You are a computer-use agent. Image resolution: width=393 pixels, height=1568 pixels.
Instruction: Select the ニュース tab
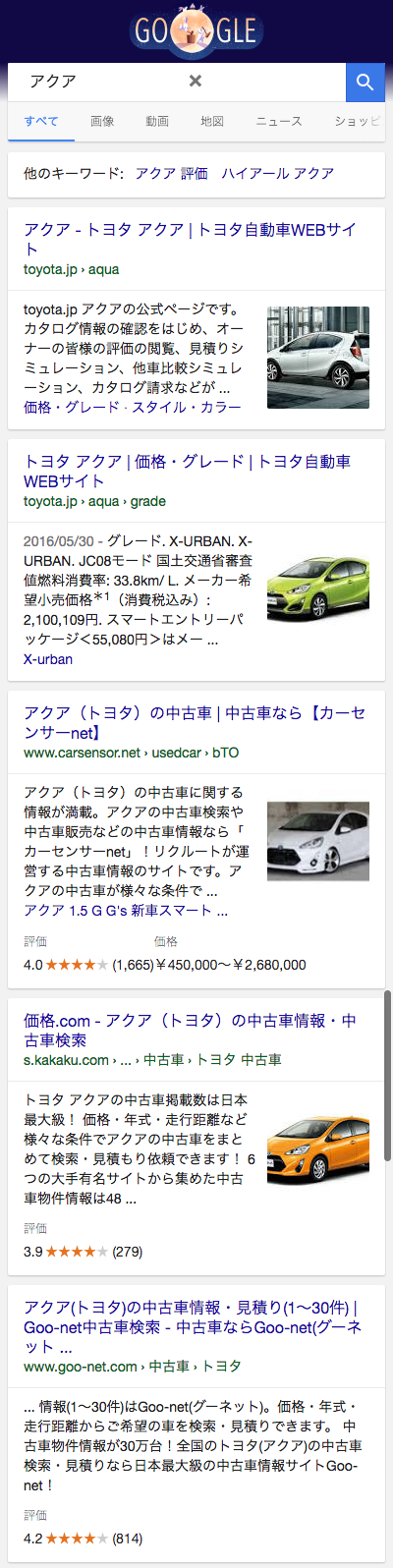279,121
